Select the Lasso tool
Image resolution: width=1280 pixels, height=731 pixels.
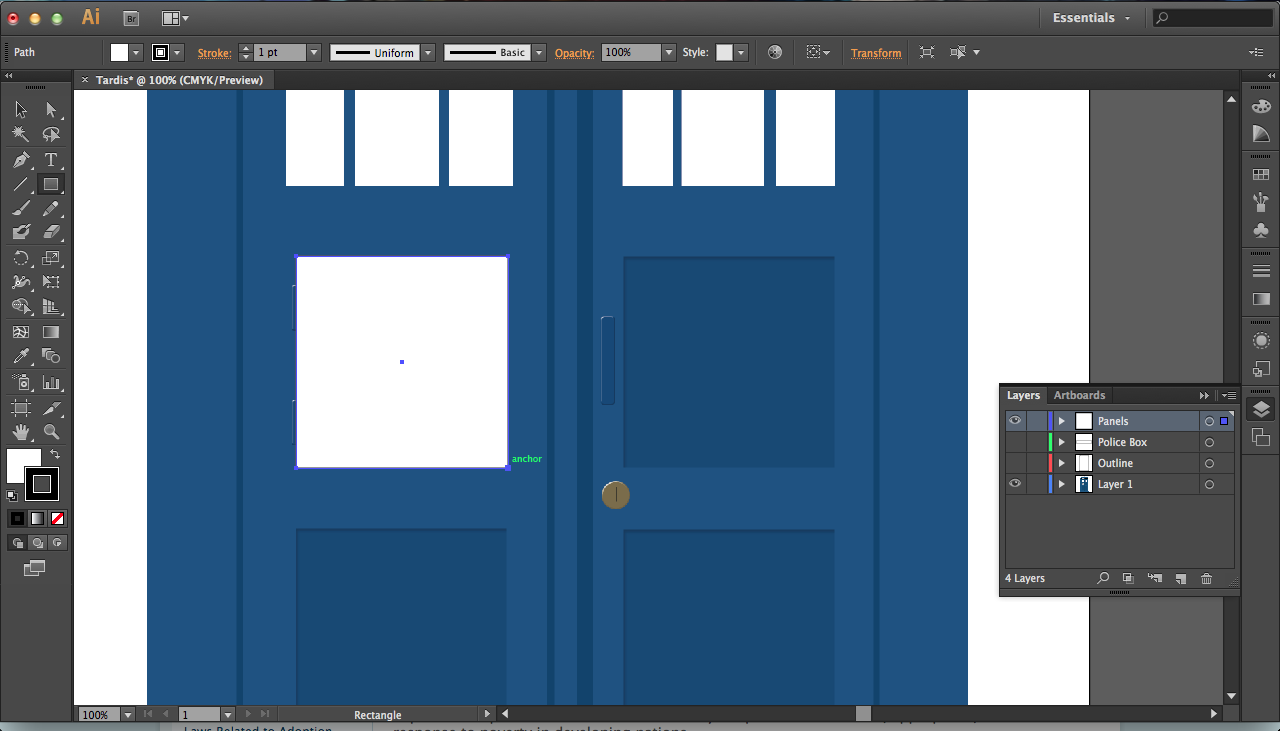click(52, 134)
